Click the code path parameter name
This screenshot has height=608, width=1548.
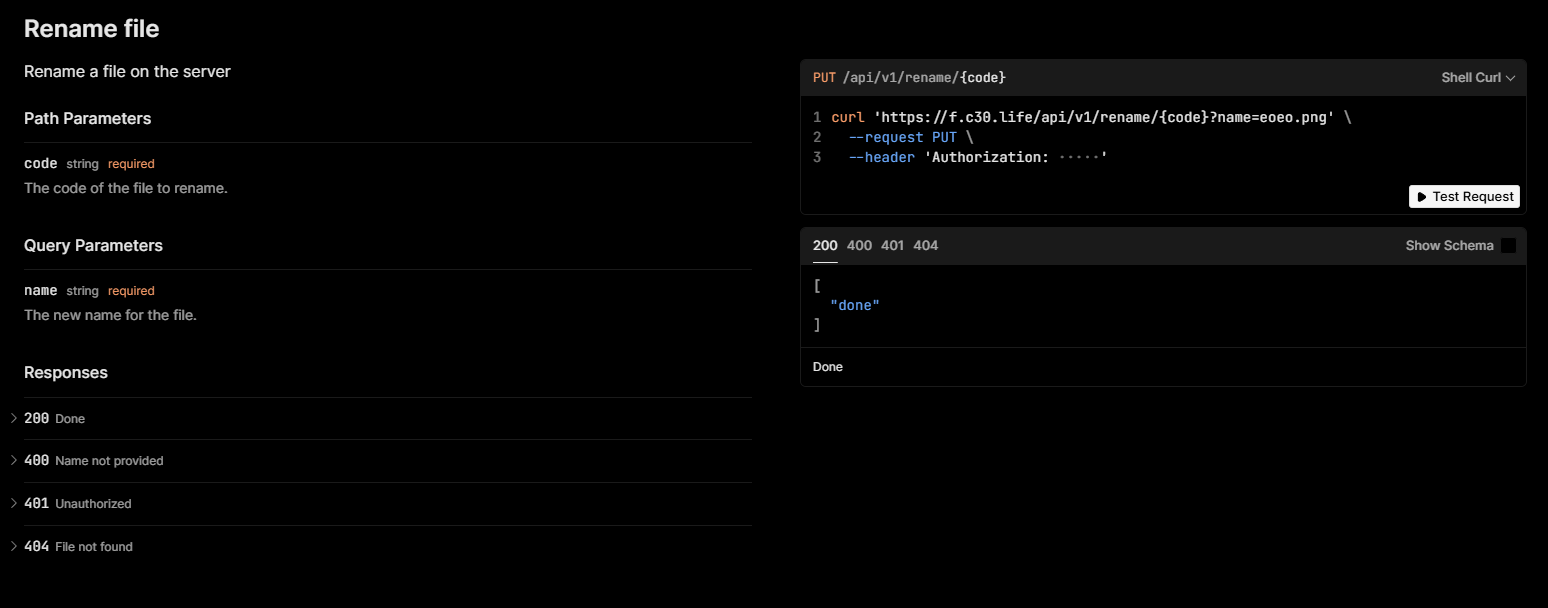click(x=40, y=163)
